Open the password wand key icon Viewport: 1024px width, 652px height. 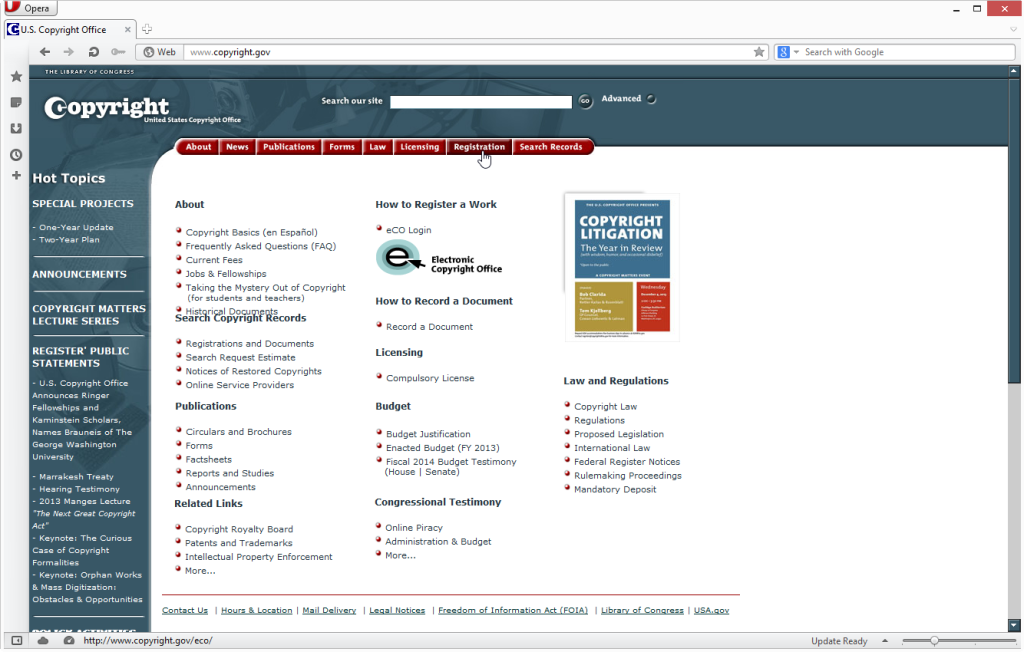[x=118, y=52]
